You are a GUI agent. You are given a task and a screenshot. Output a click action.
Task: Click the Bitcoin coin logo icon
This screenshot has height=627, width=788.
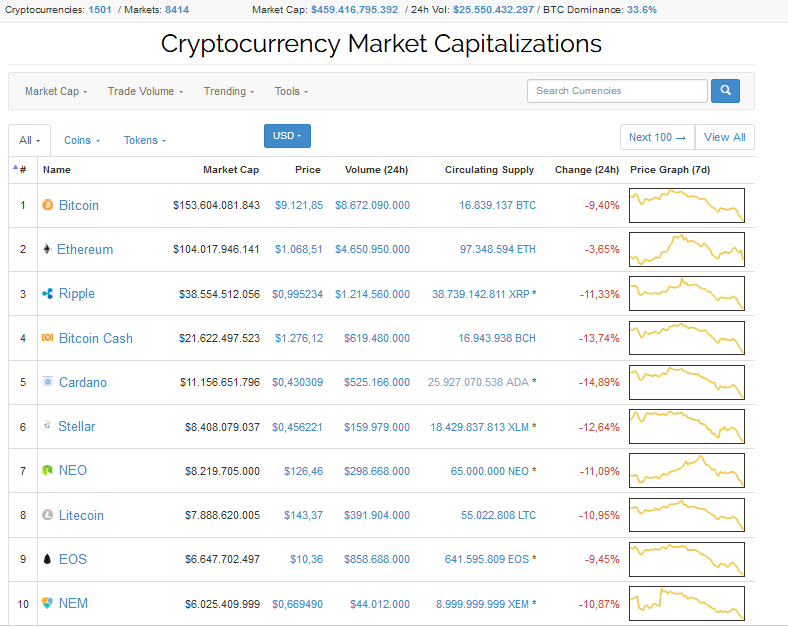click(48, 205)
